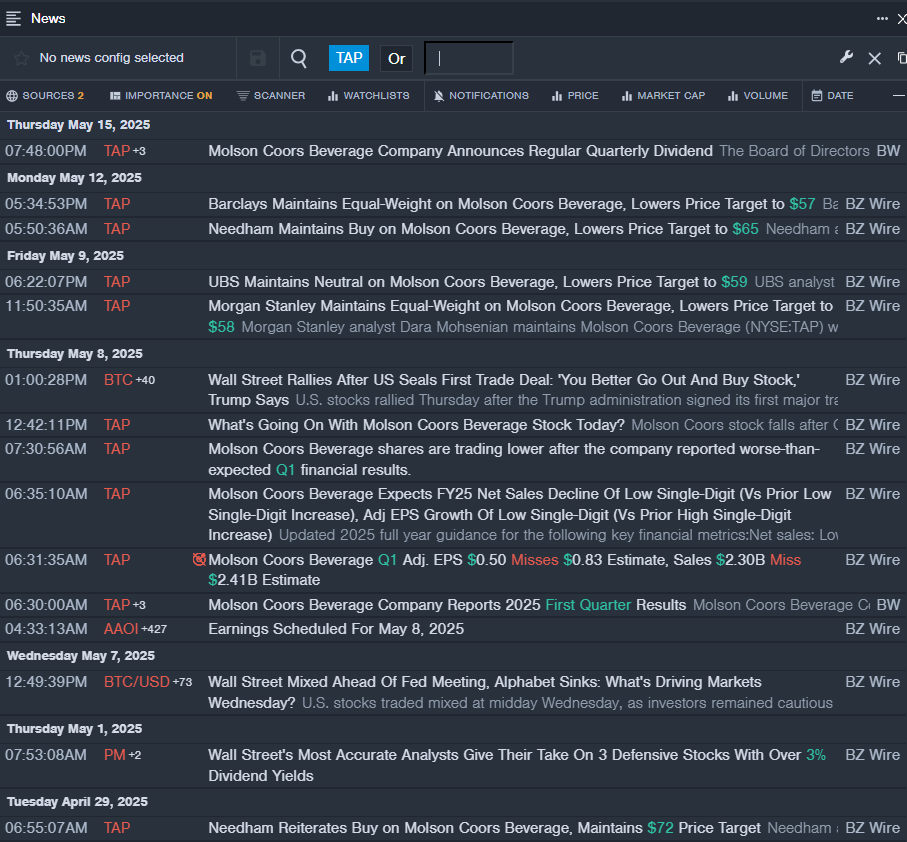Screen dimensions: 907x842
Task: Open Most Accurate Analysts Defensive Stocks headline
Action: pyautogui.click(x=517, y=765)
